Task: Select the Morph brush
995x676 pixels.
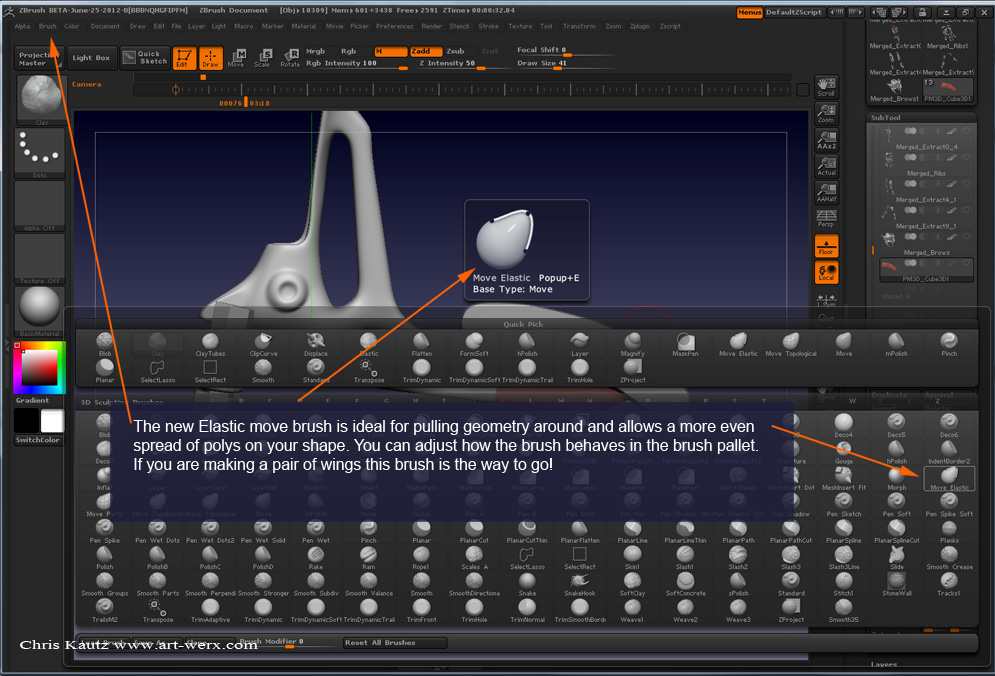Action: pyautogui.click(x=896, y=479)
